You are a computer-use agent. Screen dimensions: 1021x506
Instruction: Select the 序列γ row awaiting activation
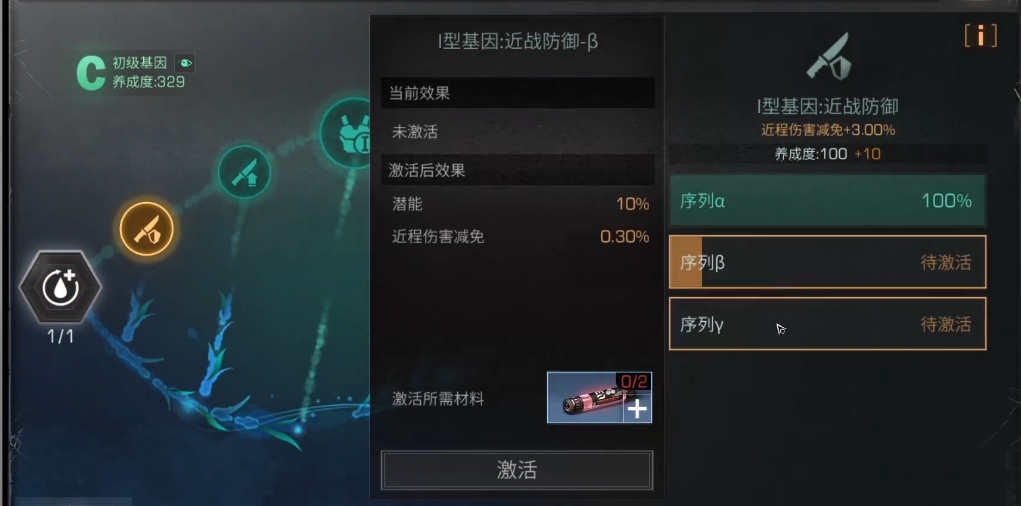828,324
